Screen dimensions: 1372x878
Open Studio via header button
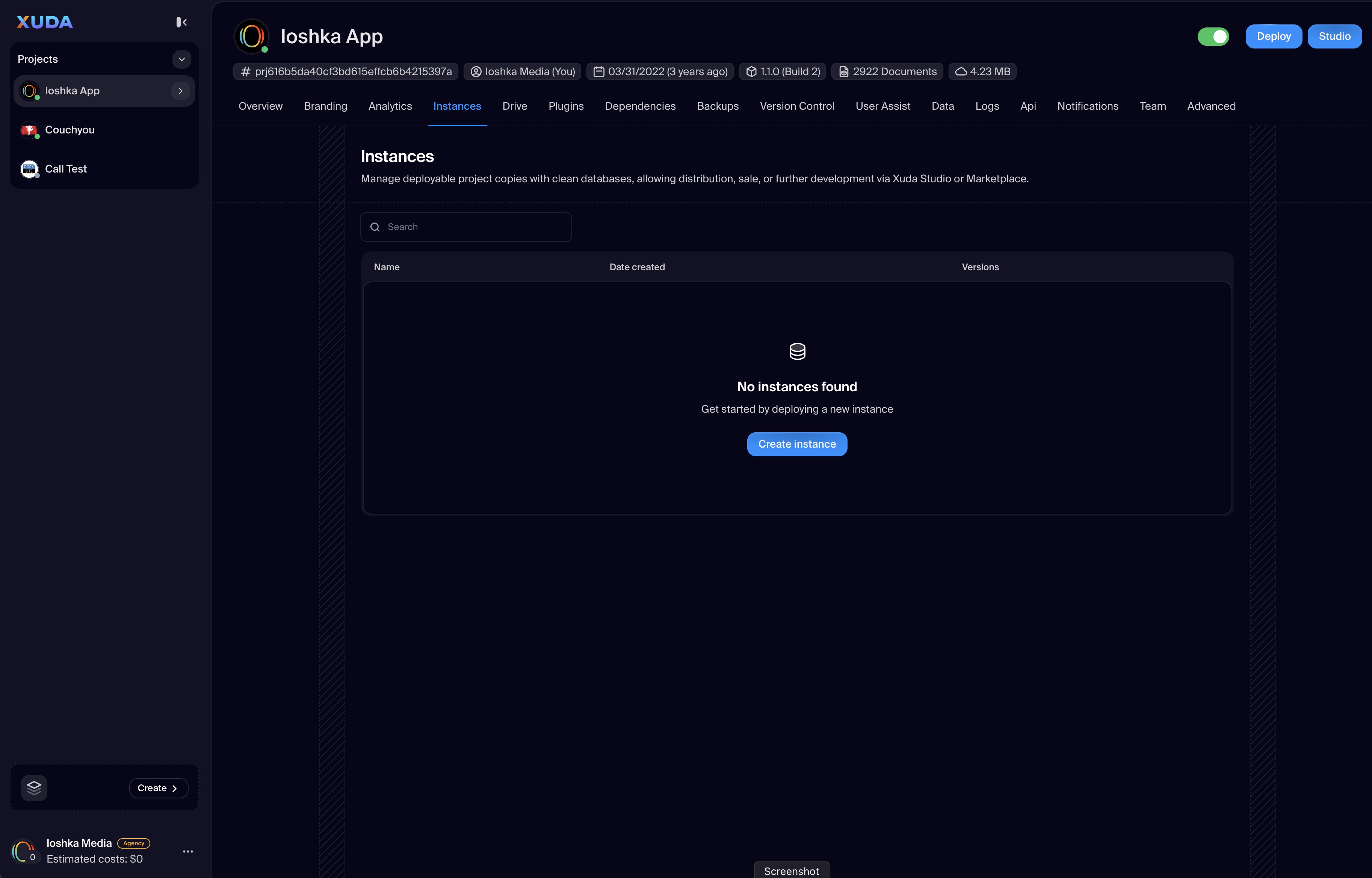[x=1334, y=36]
